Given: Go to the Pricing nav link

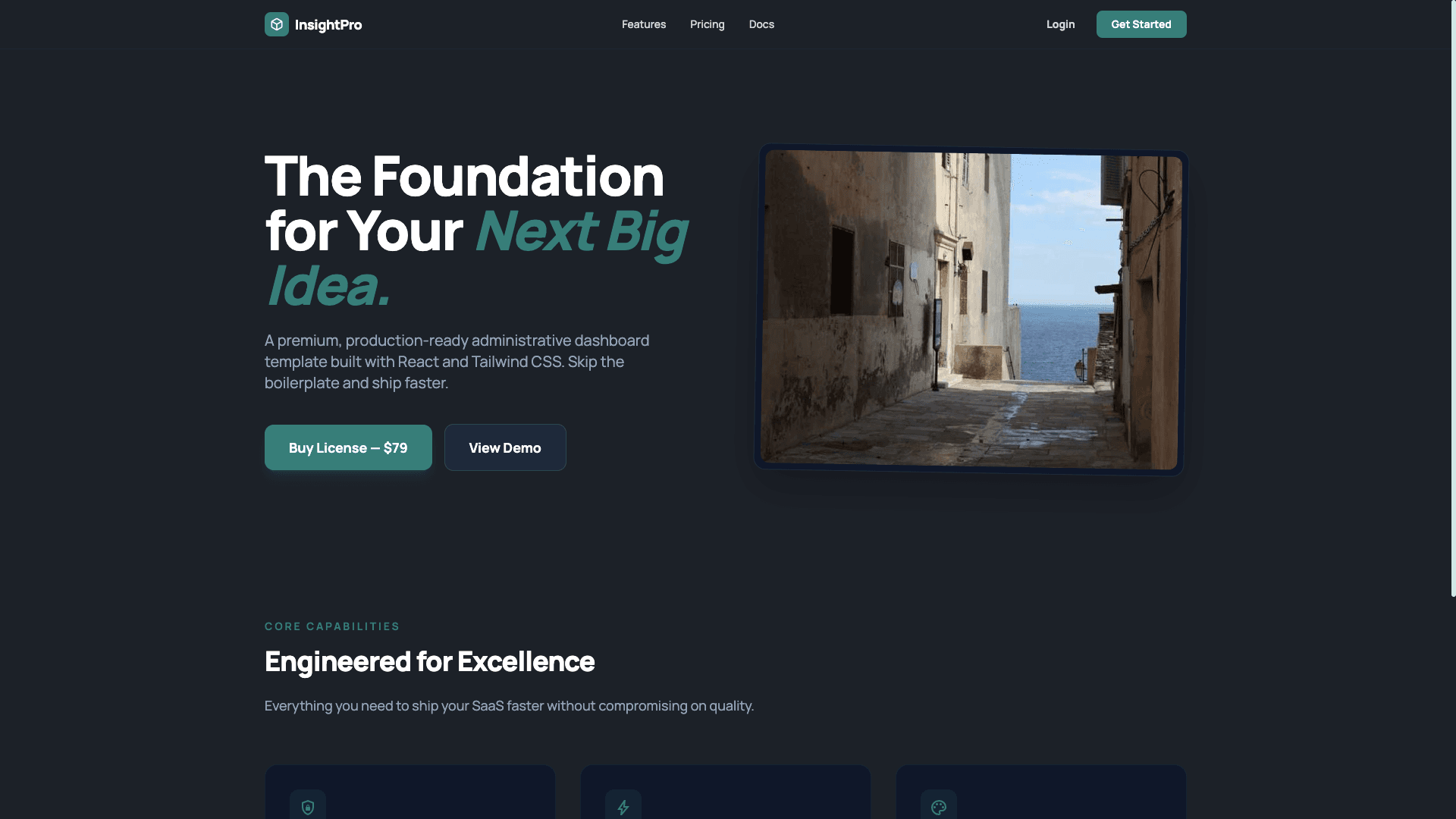Looking at the screenshot, I should pyautogui.click(x=708, y=24).
